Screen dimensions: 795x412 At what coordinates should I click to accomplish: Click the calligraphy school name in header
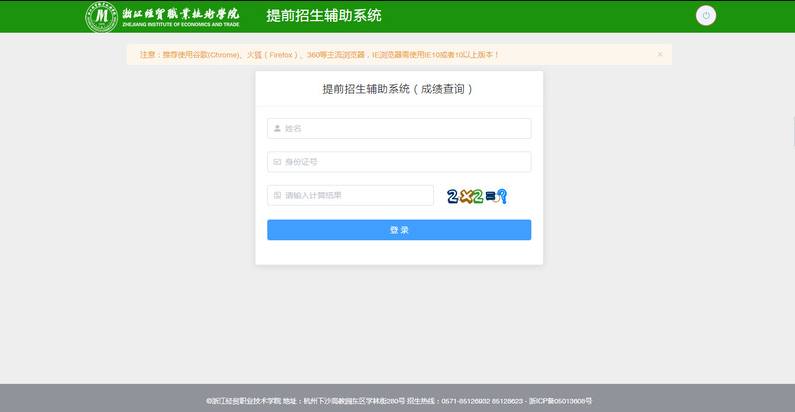180,13
